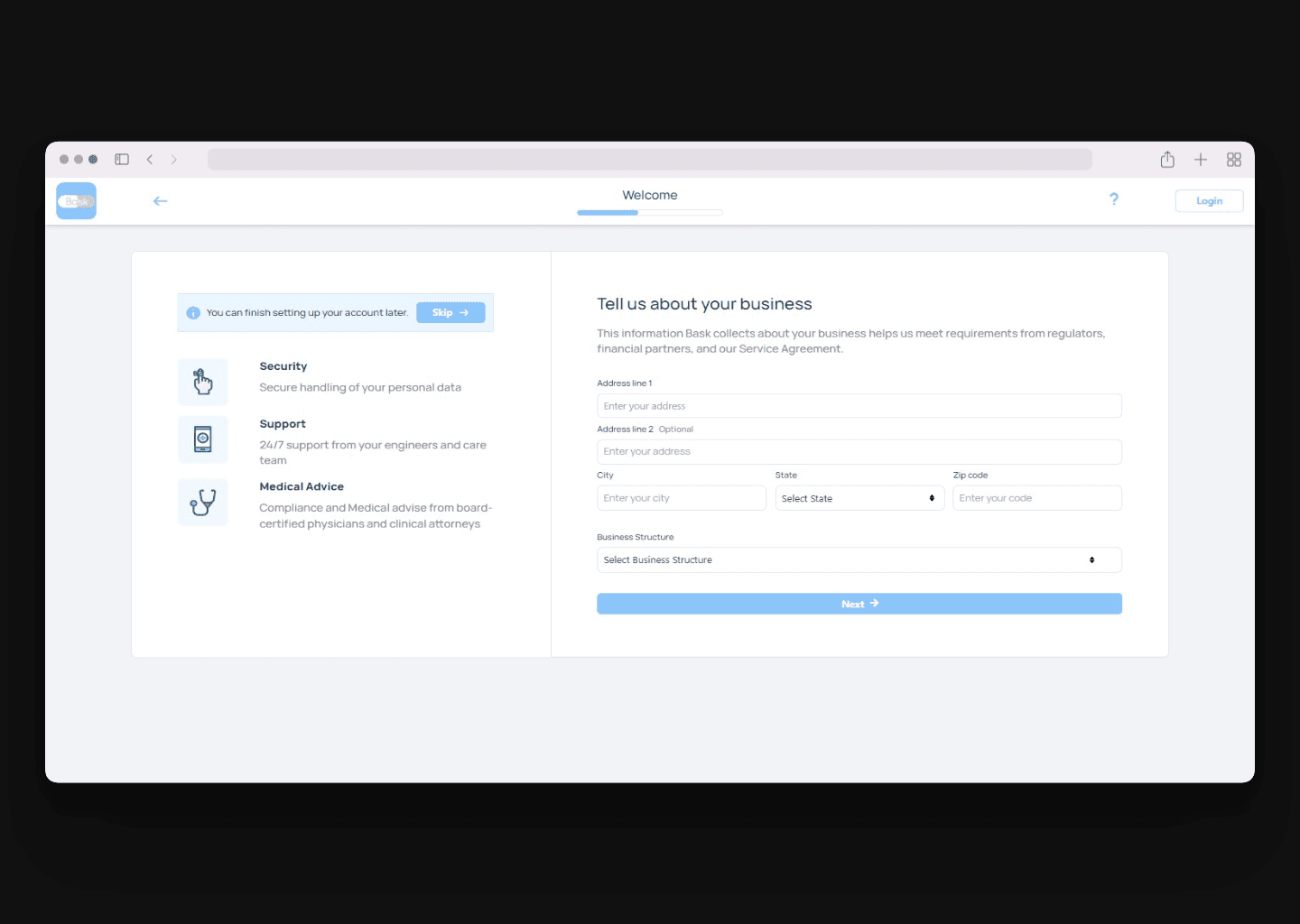This screenshot has width=1300, height=924.
Task: Click the info icon in the notice banner
Action: [193, 313]
